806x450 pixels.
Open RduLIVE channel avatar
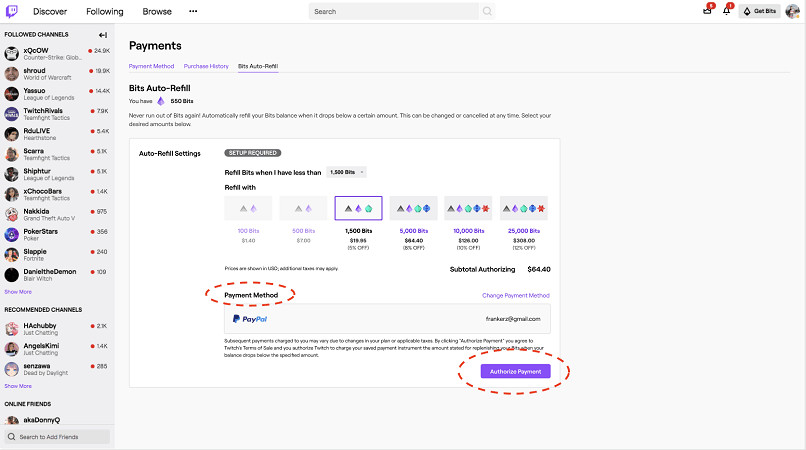[11, 134]
